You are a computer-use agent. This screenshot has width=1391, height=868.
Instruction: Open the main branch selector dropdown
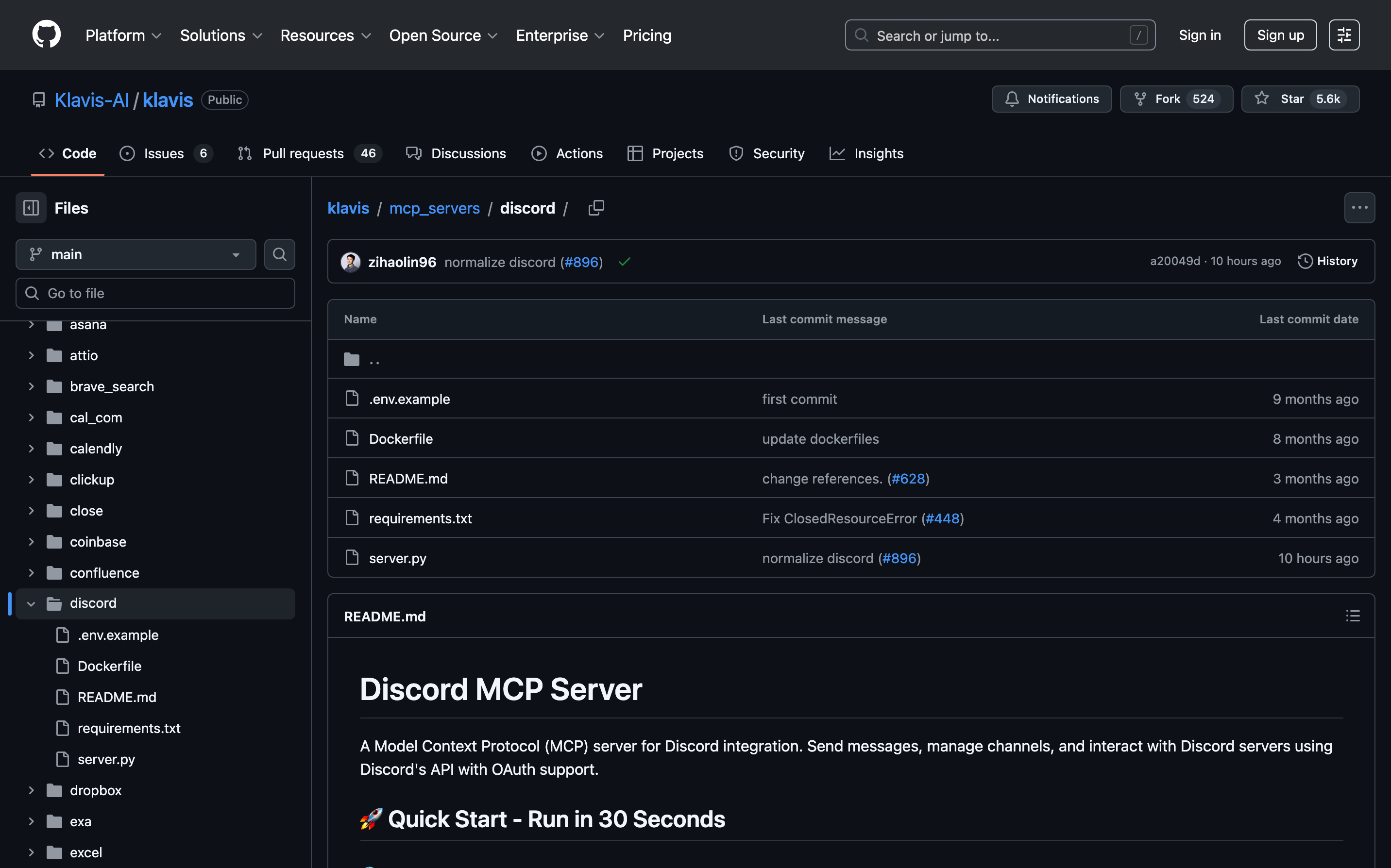pyautogui.click(x=136, y=254)
